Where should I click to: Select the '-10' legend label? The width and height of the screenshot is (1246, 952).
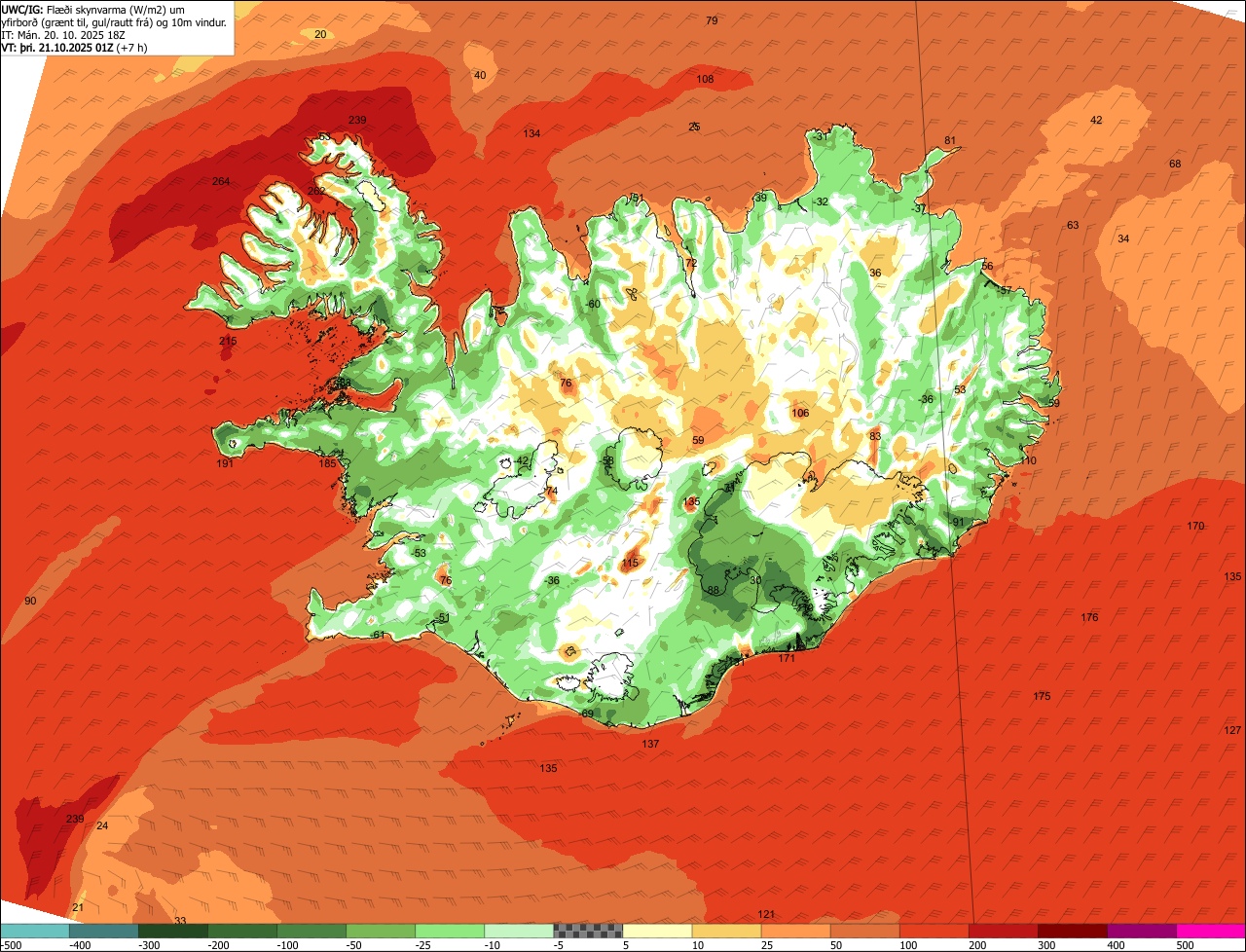click(495, 945)
